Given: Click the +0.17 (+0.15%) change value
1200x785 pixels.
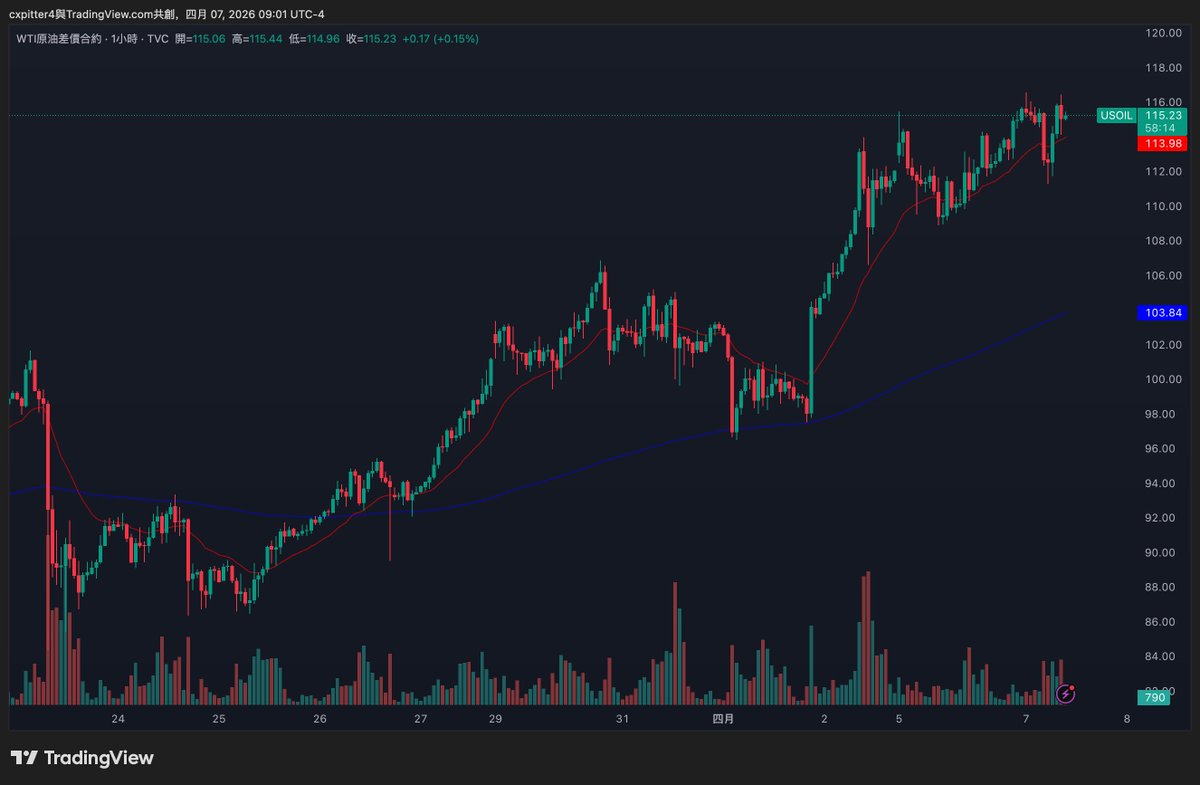Looking at the screenshot, I should point(441,39).
